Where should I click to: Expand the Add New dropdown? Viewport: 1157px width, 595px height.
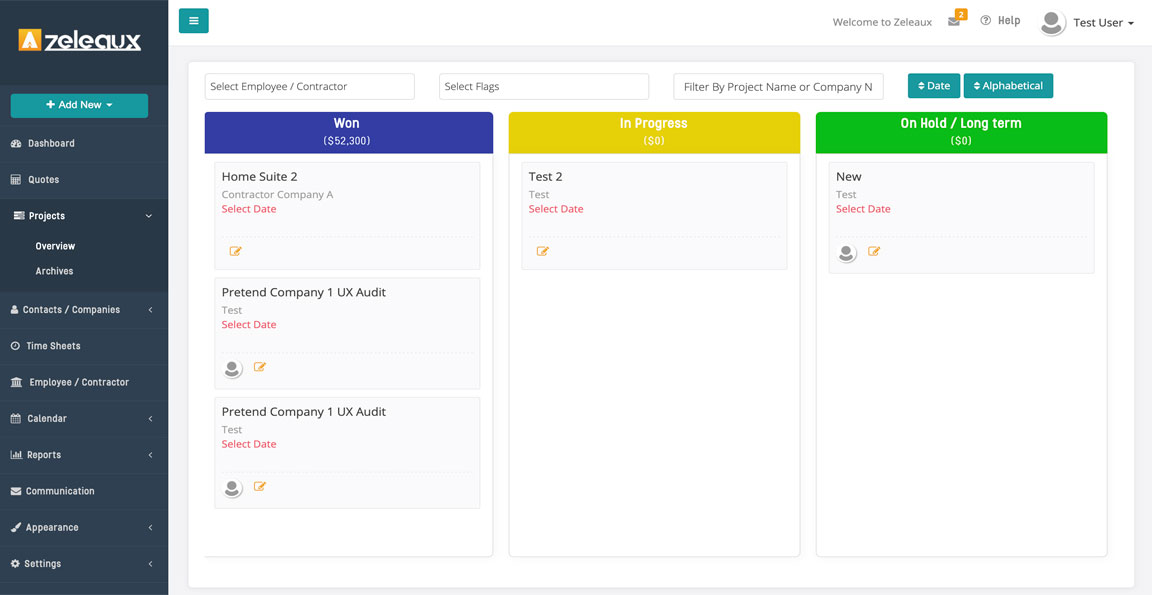pos(78,105)
